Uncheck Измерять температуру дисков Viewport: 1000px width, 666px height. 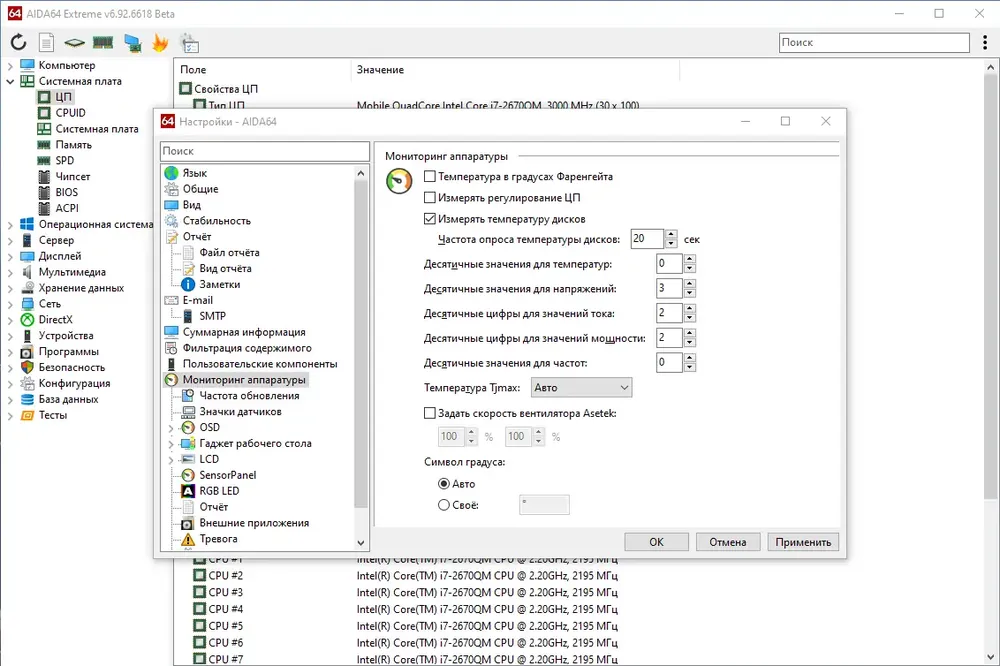(430, 219)
